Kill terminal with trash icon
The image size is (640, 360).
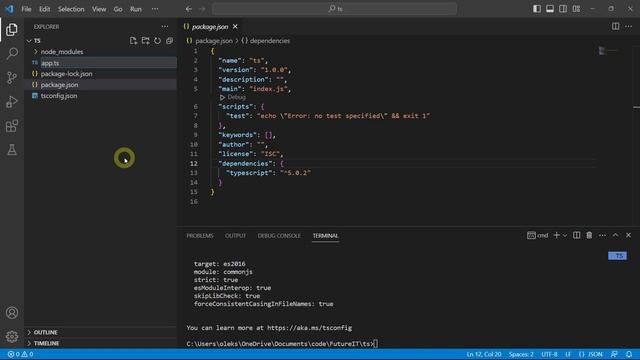tap(589, 236)
